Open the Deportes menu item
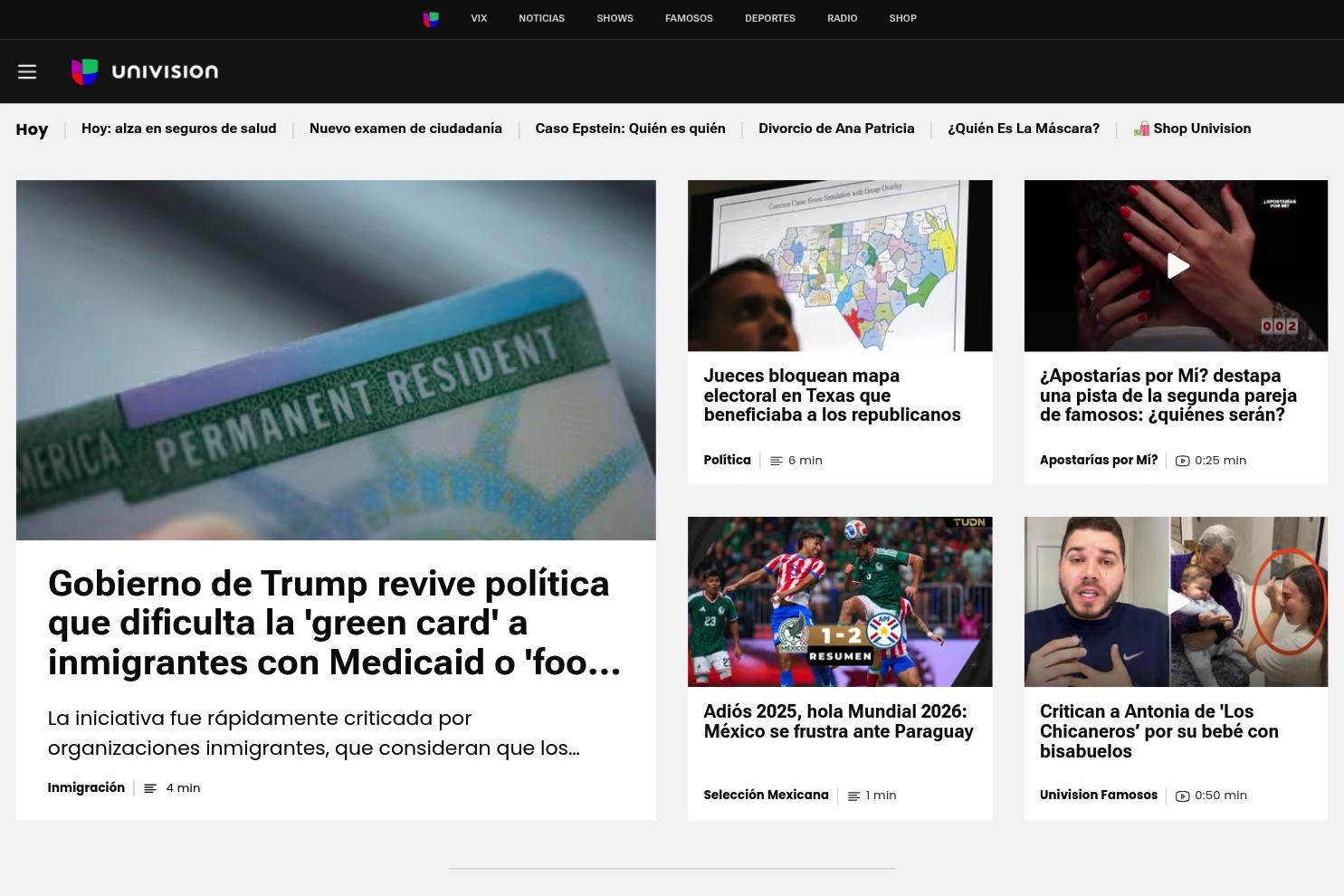1344x896 pixels. [x=770, y=18]
